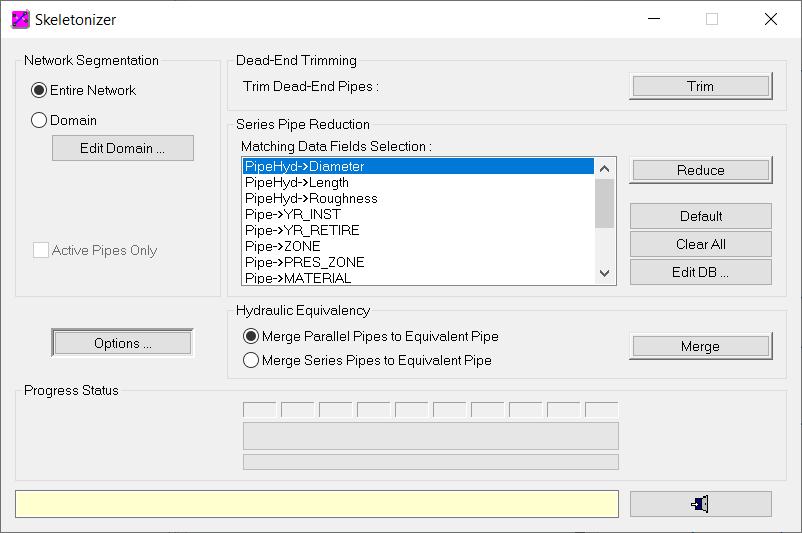Choose Merge Parallel Pipes to Equivalent Pipe

coord(251,336)
